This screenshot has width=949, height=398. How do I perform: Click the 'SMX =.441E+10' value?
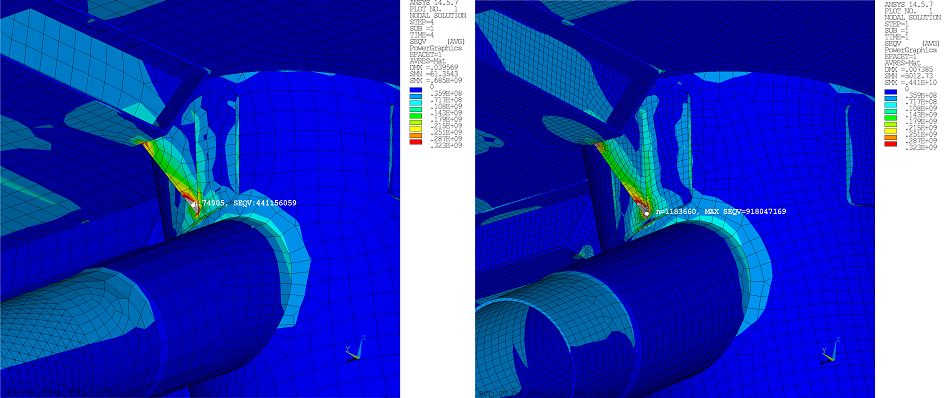[911, 82]
